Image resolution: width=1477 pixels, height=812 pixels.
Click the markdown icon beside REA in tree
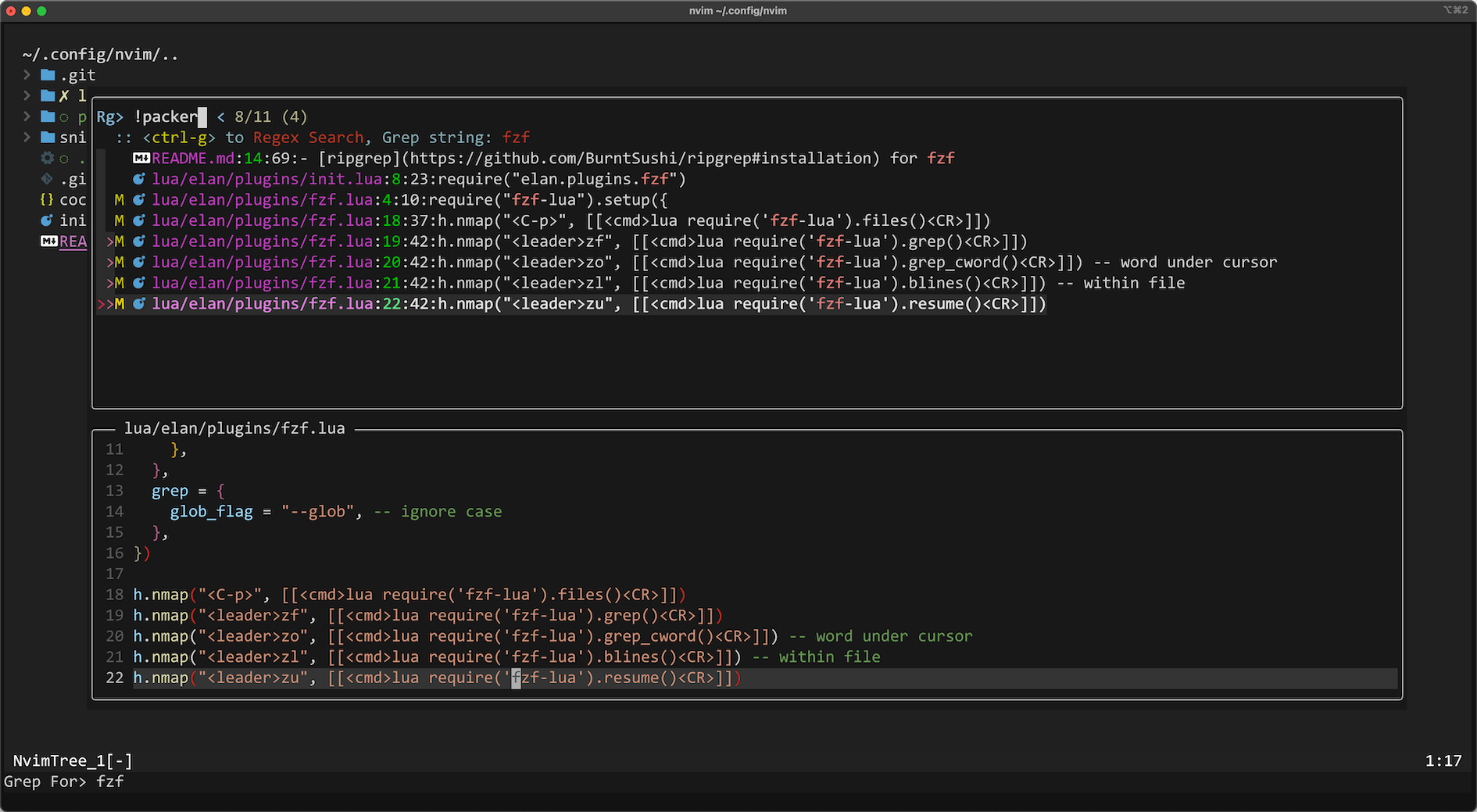click(x=48, y=241)
